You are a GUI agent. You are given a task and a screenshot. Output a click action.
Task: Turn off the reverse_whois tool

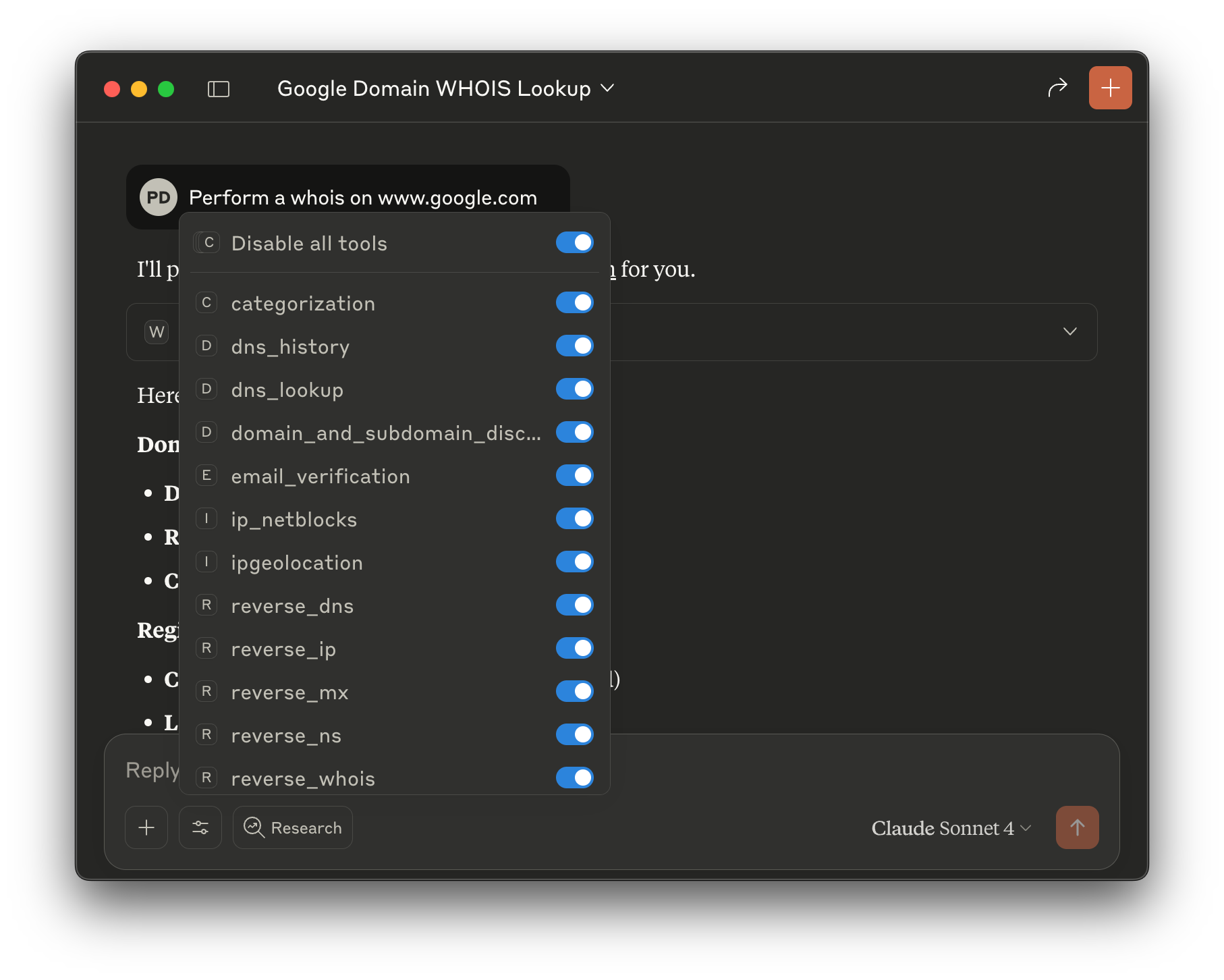coord(574,778)
